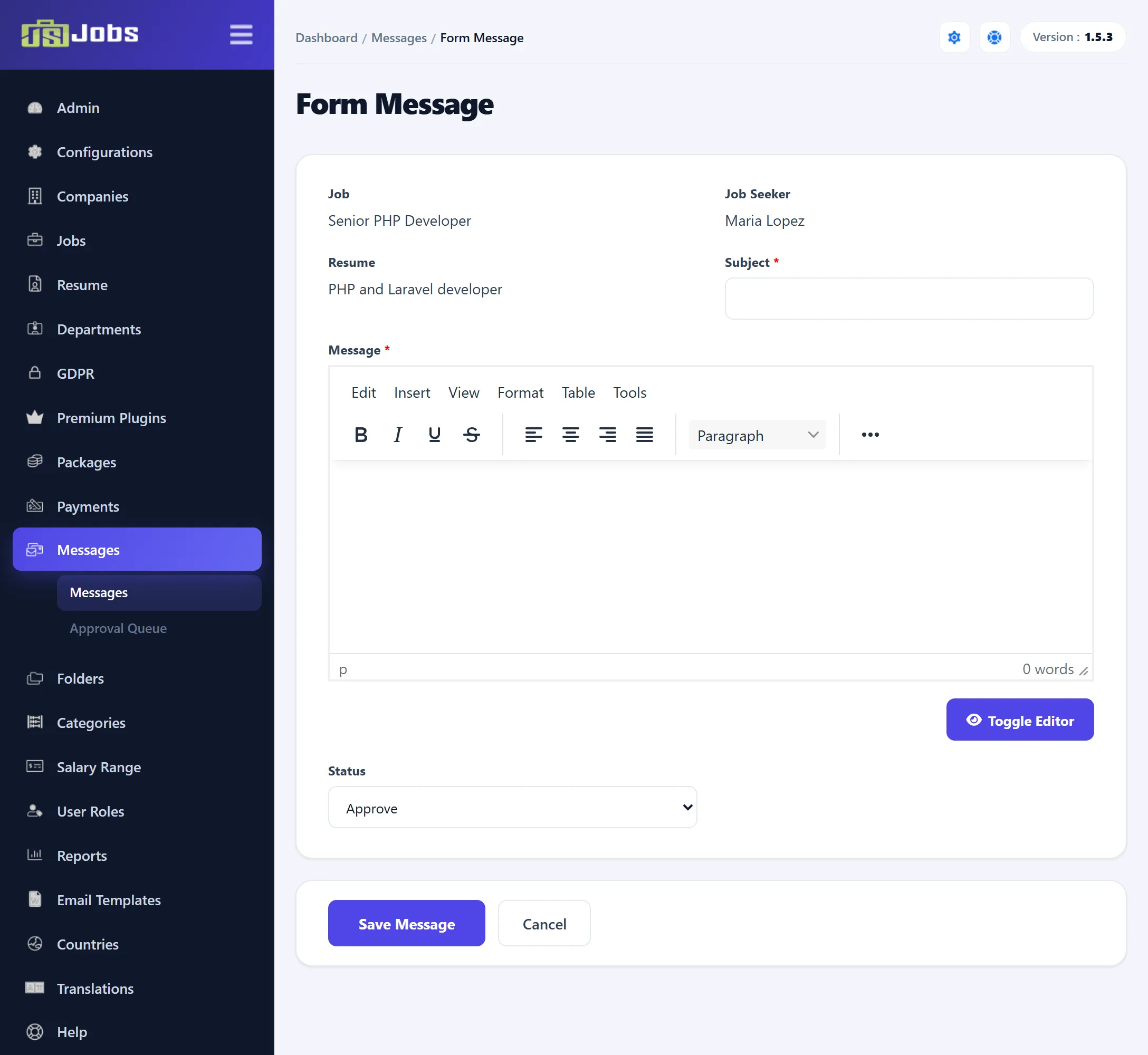Open Salary Range in the sidebar
Image resolution: width=1148 pixels, height=1055 pixels.
coord(137,768)
